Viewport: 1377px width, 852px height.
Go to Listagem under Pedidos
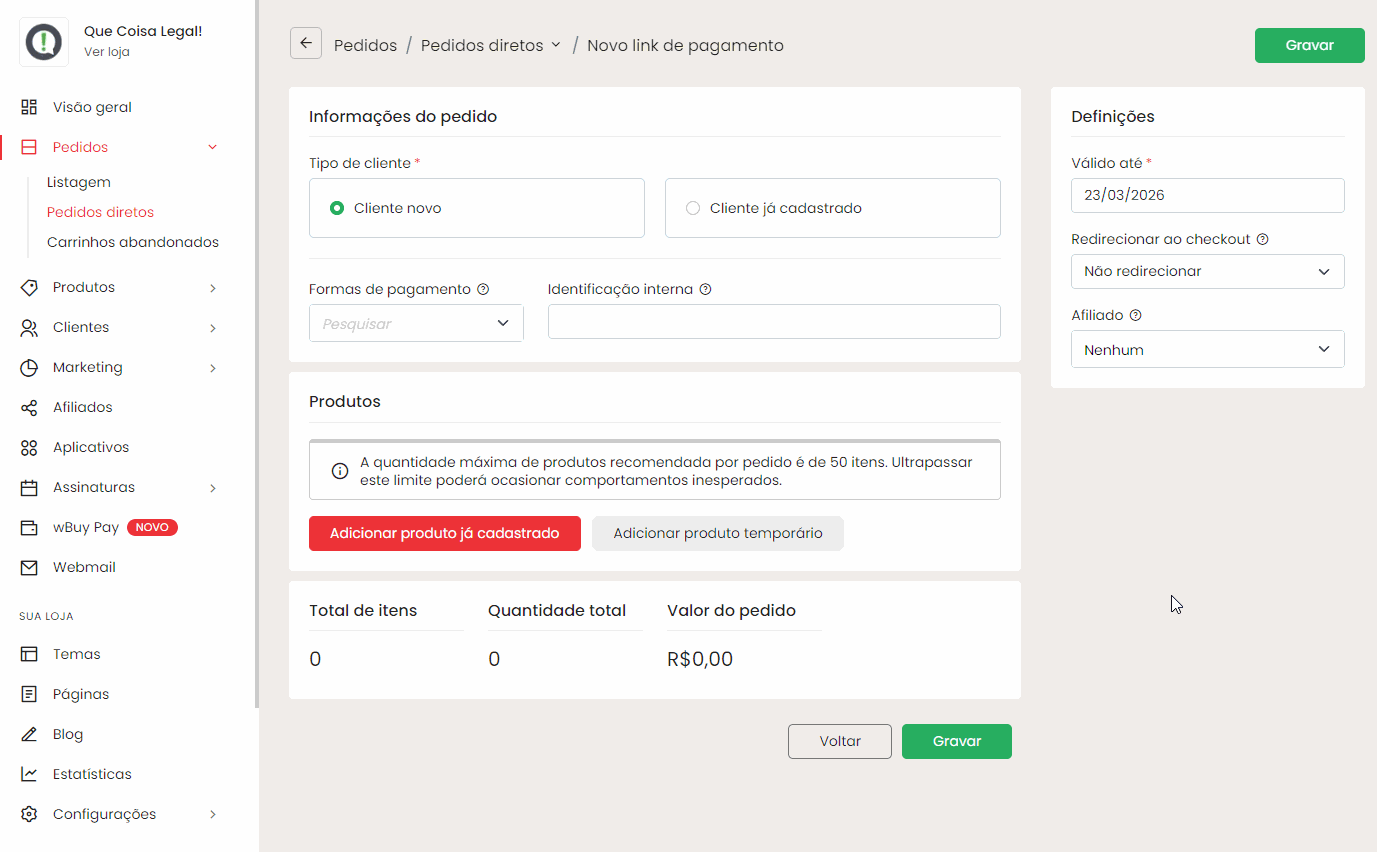pyautogui.click(x=79, y=182)
